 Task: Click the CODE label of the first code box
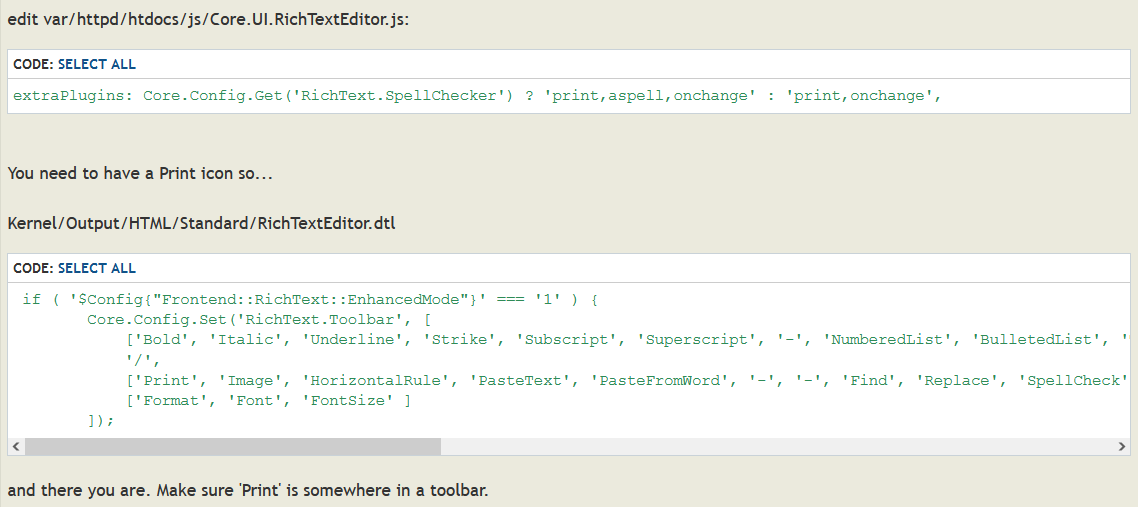(x=32, y=64)
